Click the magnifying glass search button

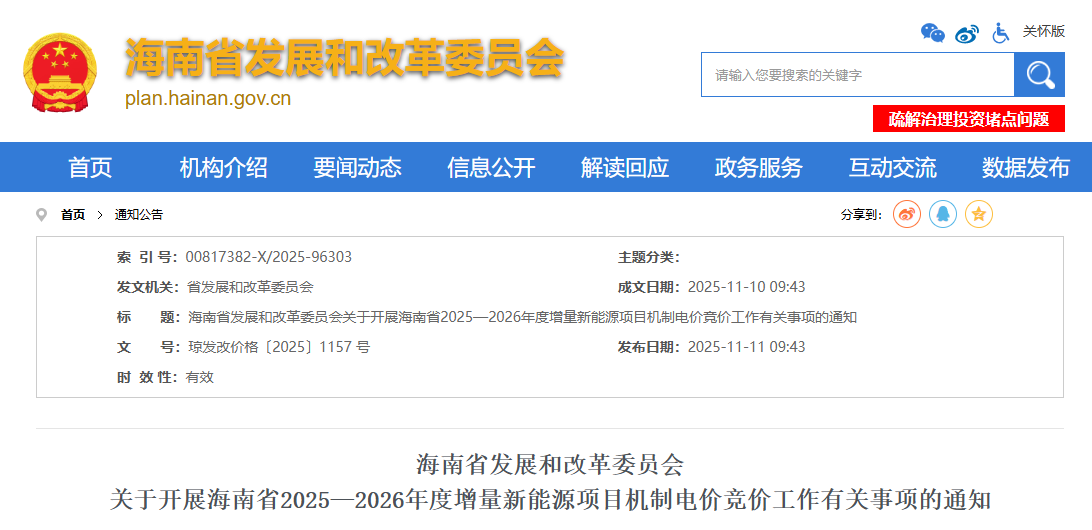point(1040,75)
